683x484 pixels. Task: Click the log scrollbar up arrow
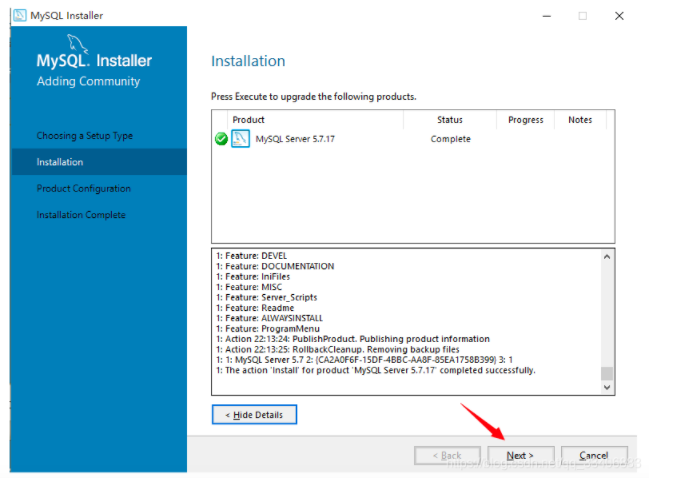(607, 257)
